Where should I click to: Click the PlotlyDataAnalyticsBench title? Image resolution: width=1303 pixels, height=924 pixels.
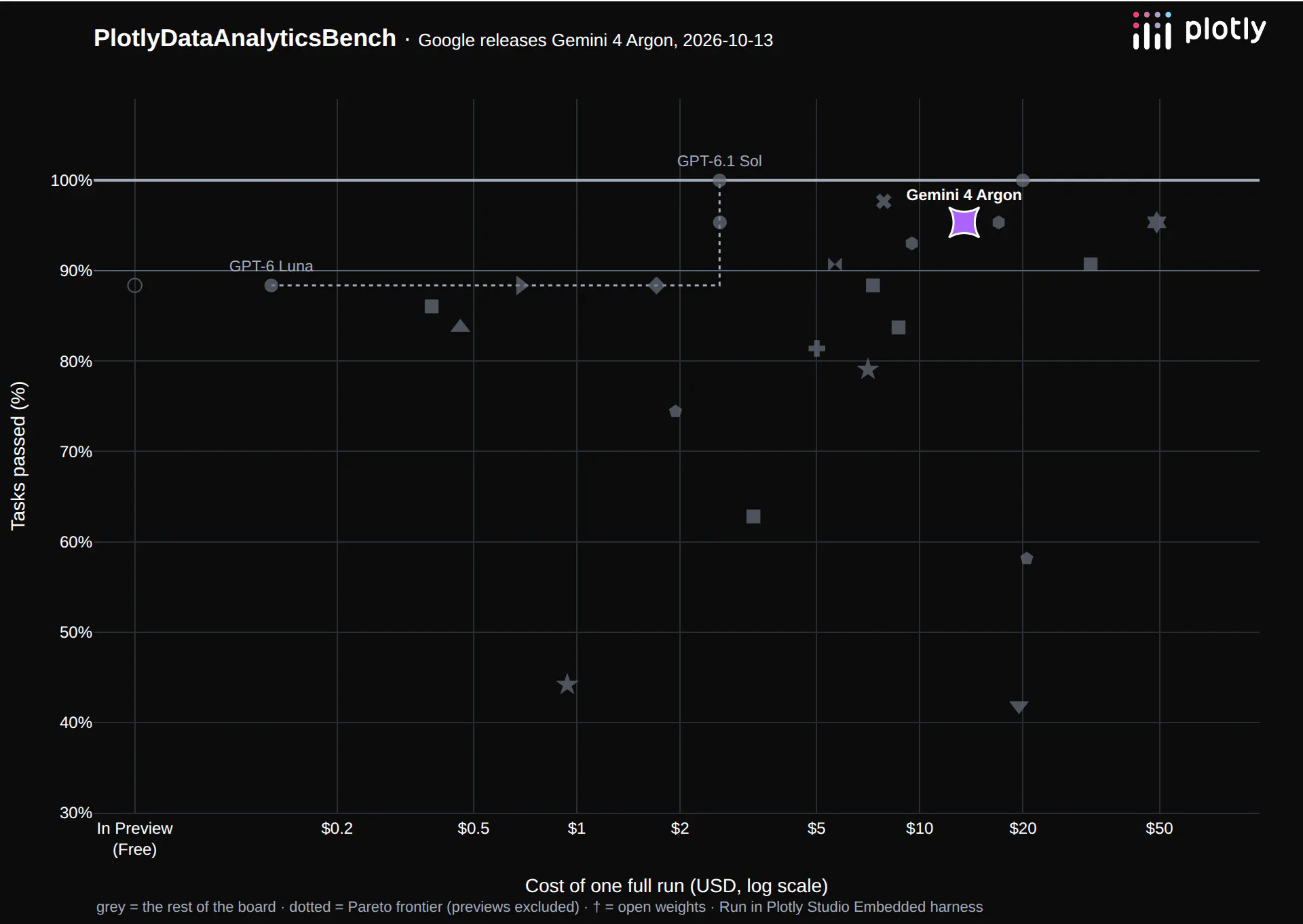click(x=244, y=39)
